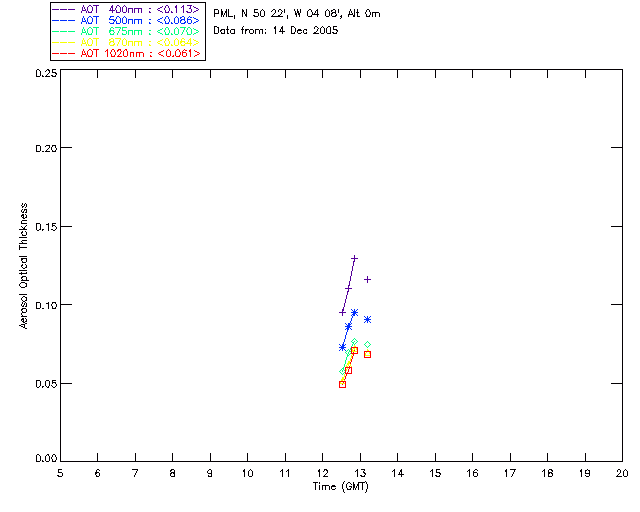The width and height of the screenshot is (640, 512).
Task: Click the x-axis tick label 15
Action: click(x=435, y=473)
